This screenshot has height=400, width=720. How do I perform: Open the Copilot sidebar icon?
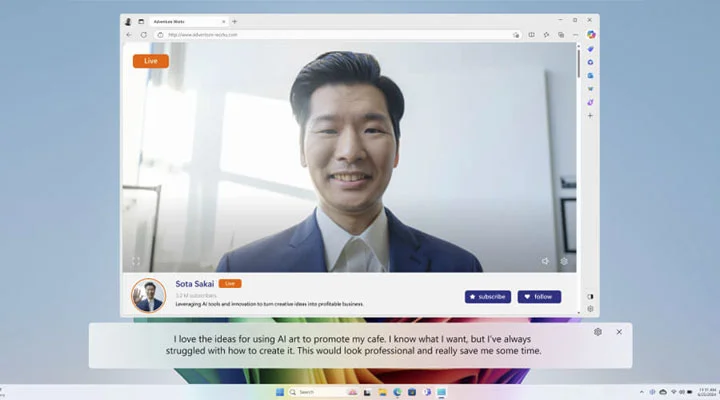click(x=591, y=34)
